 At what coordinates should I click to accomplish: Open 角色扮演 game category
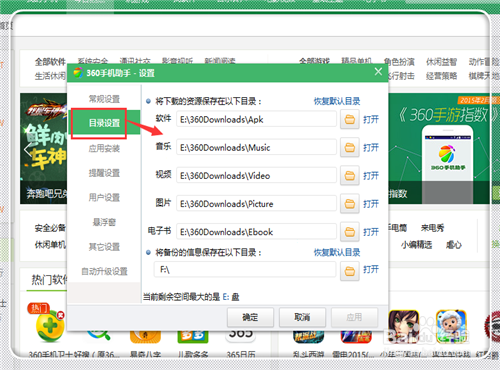(x=399, y=62)
